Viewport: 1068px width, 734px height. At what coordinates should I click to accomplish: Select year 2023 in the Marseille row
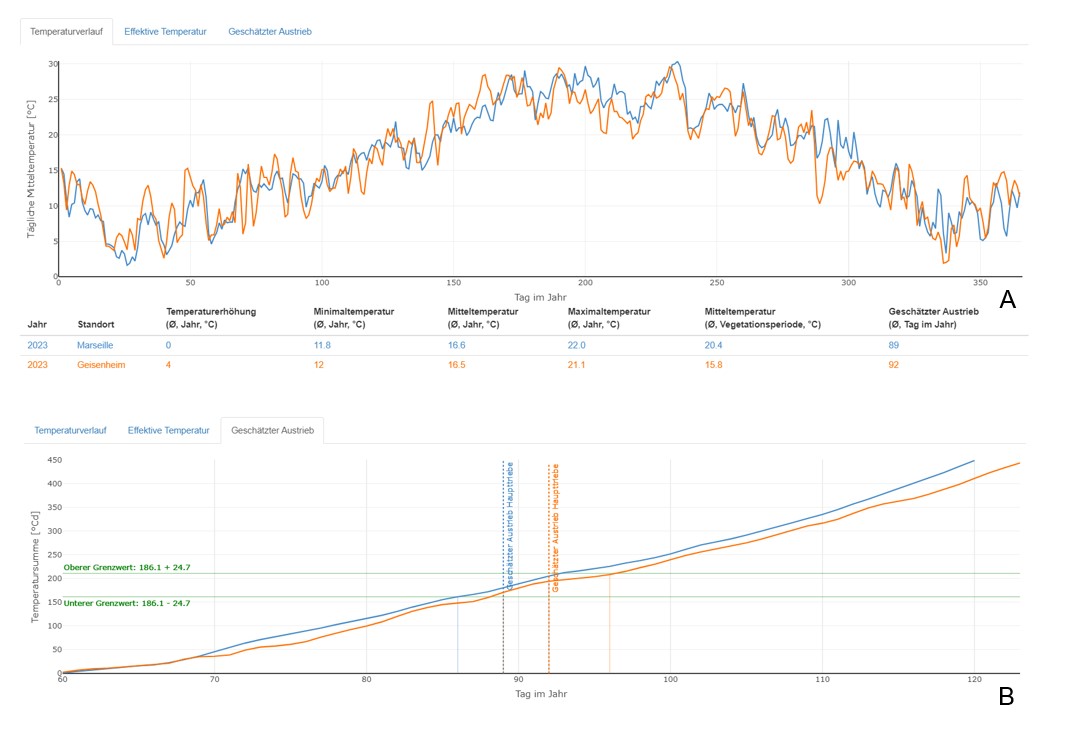point(37,345)
